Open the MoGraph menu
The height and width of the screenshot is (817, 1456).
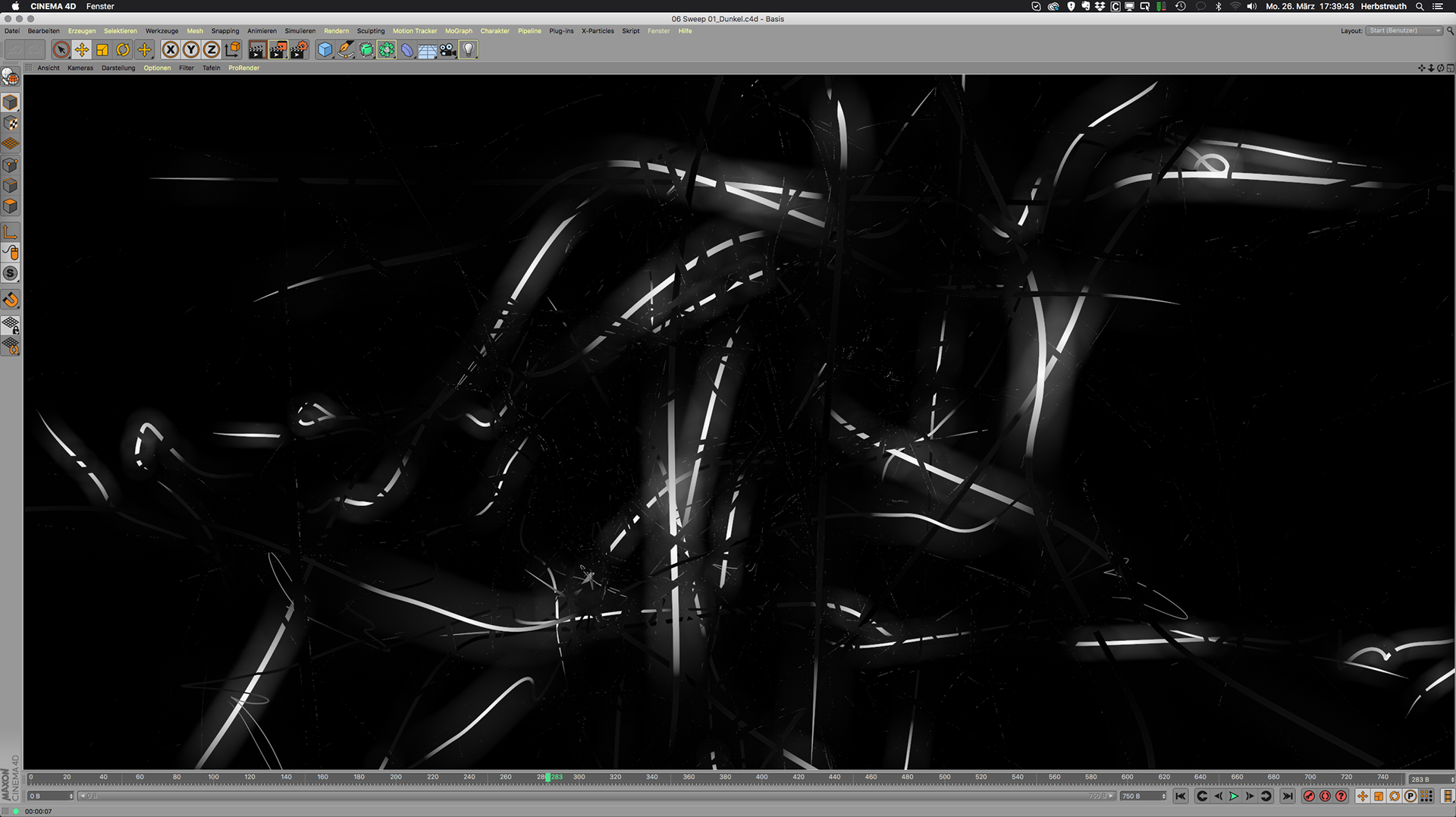point(459,31)
